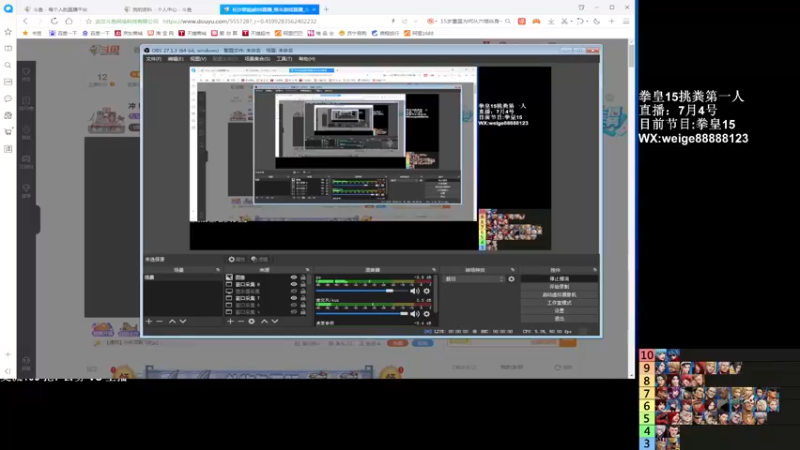Open the 场景集合(S) menu in OBS
Screen dimensions: 800x450
point(257,59)
